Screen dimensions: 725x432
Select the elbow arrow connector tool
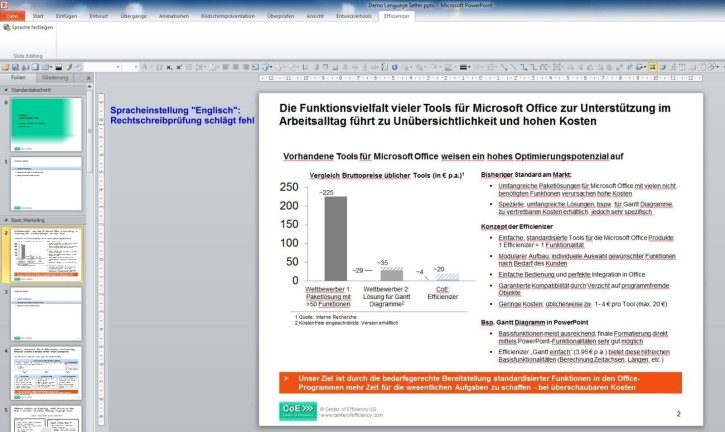(523, 67)
